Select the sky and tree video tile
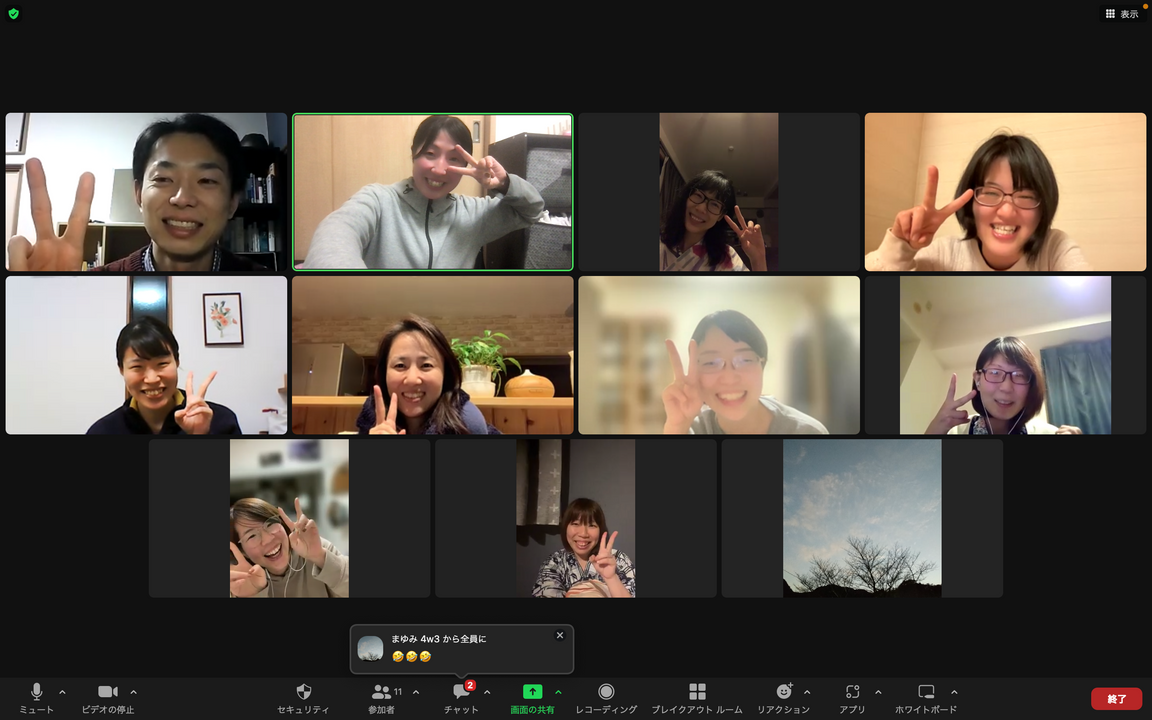1152x720 pixels. click(862, 518)
